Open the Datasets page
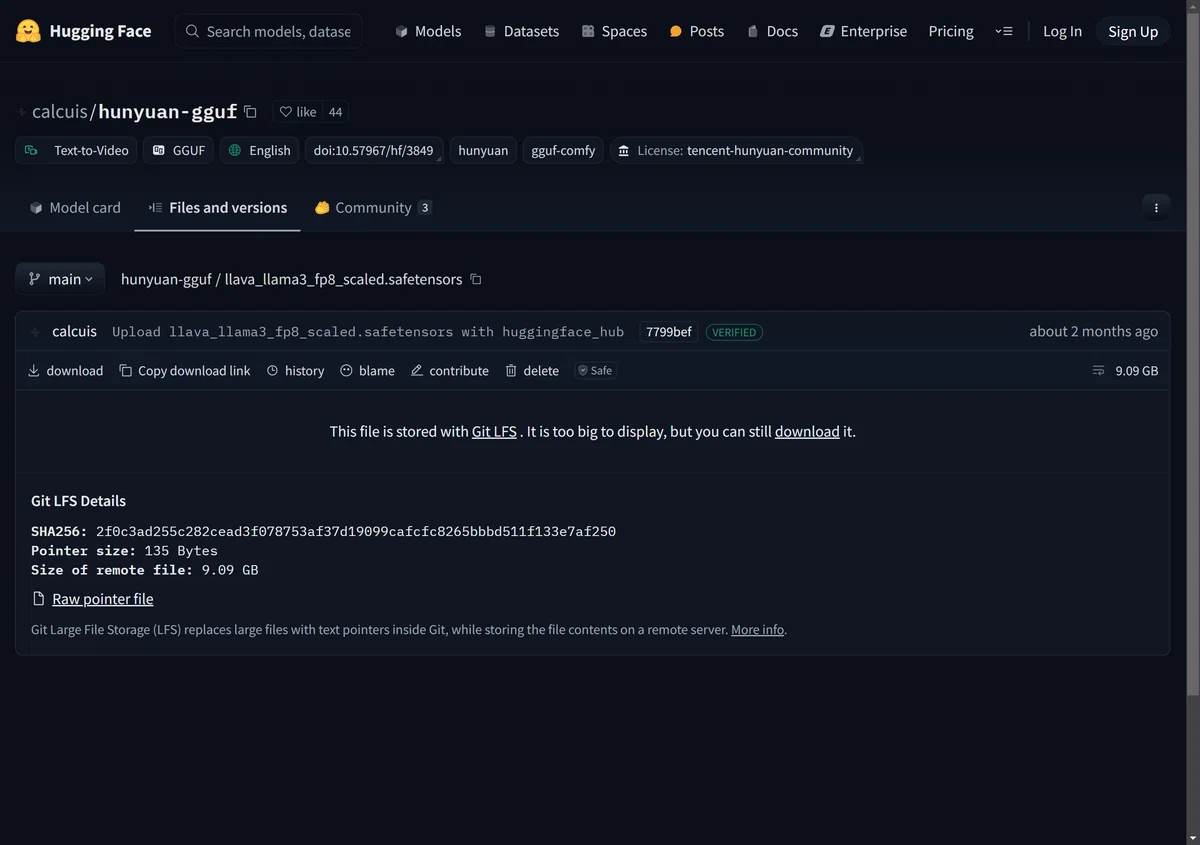This screenshot has width=1200, height=845. pyautogui.click(x=521, y=31)
